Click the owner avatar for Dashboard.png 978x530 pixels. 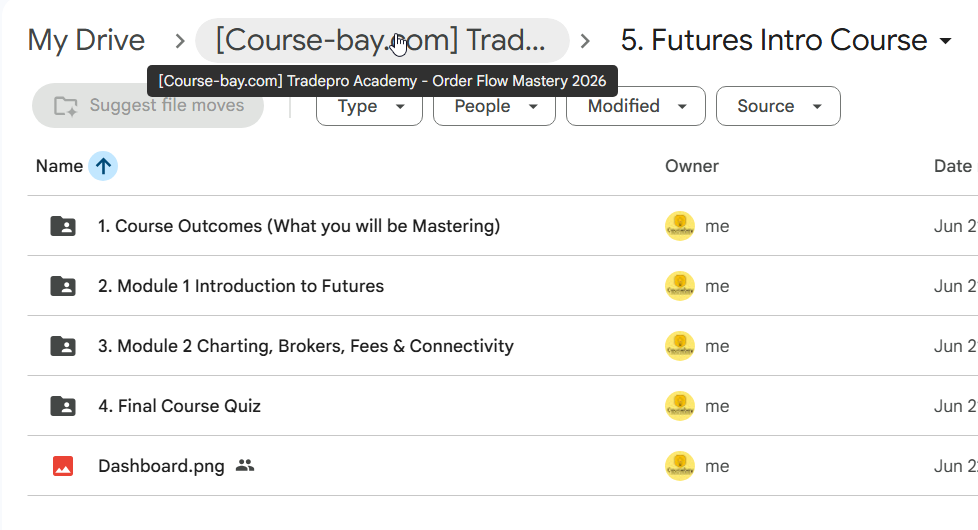click(x=680, y=466)
